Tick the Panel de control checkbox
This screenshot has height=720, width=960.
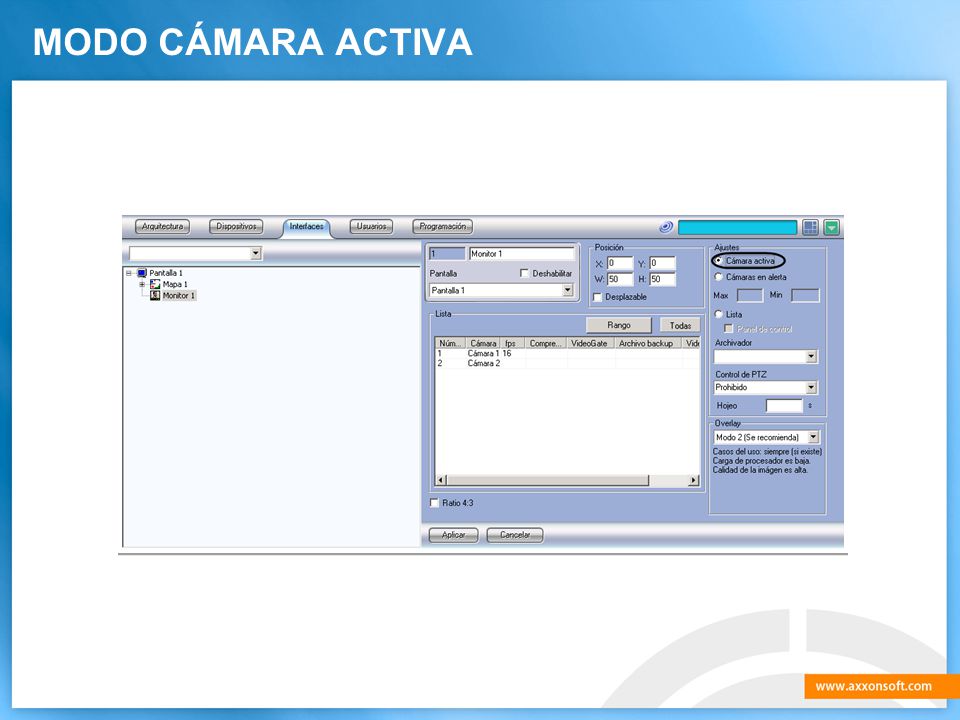729,329
